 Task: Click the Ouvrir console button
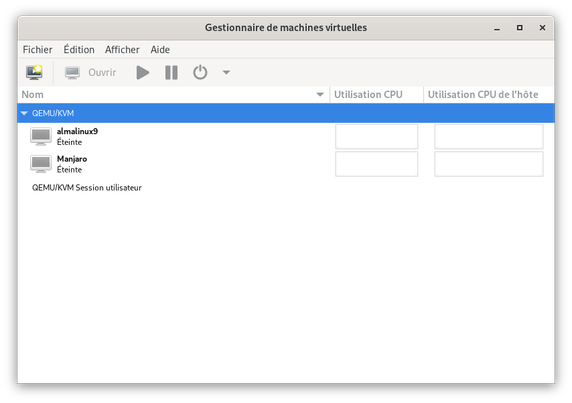(90, 72)
